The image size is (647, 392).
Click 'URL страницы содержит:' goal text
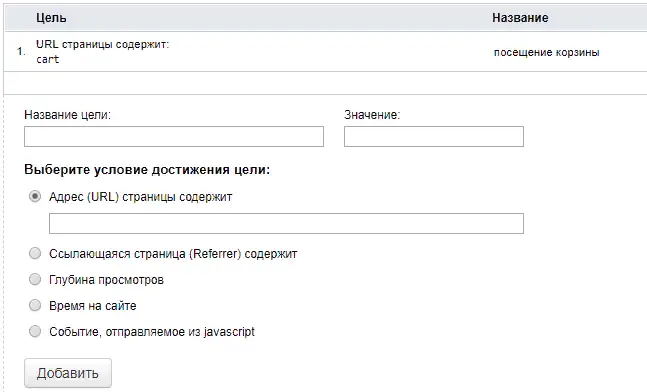pyautogui.click(x=102, y=44)
